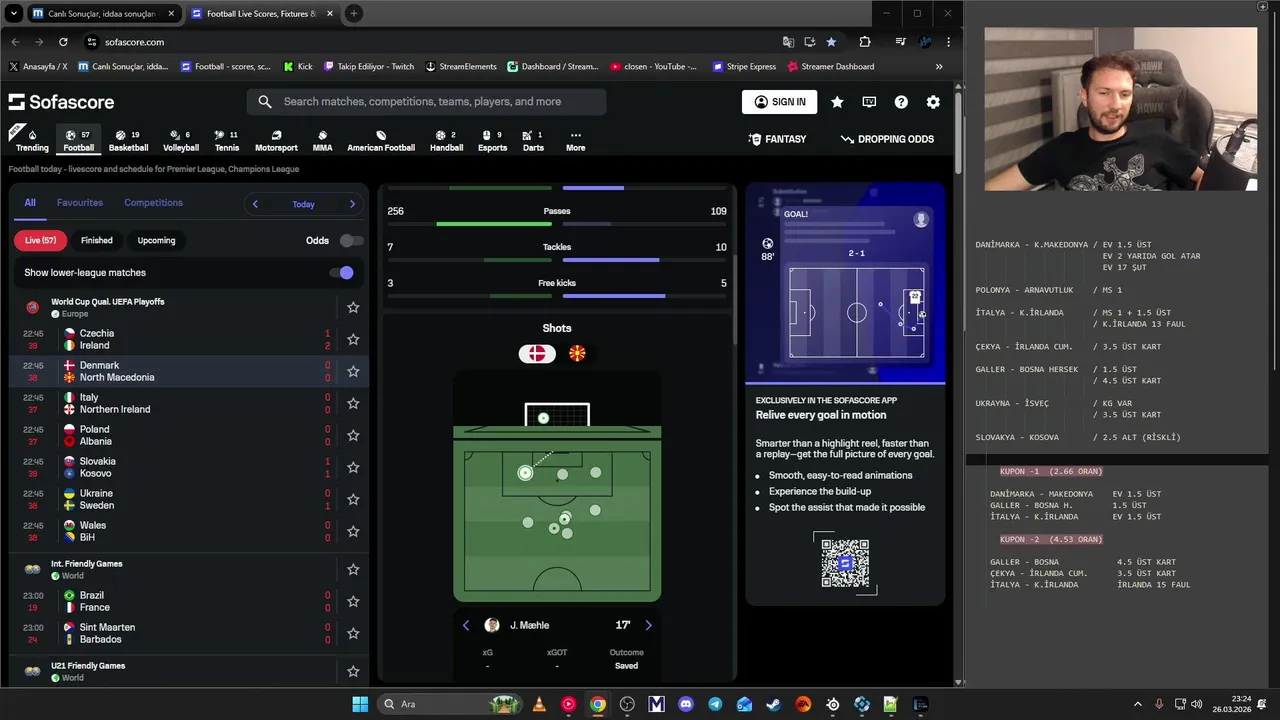Select American Football sport icon
The width and height of the screenshot is (1280, 720).
click(x=381, y=140)
